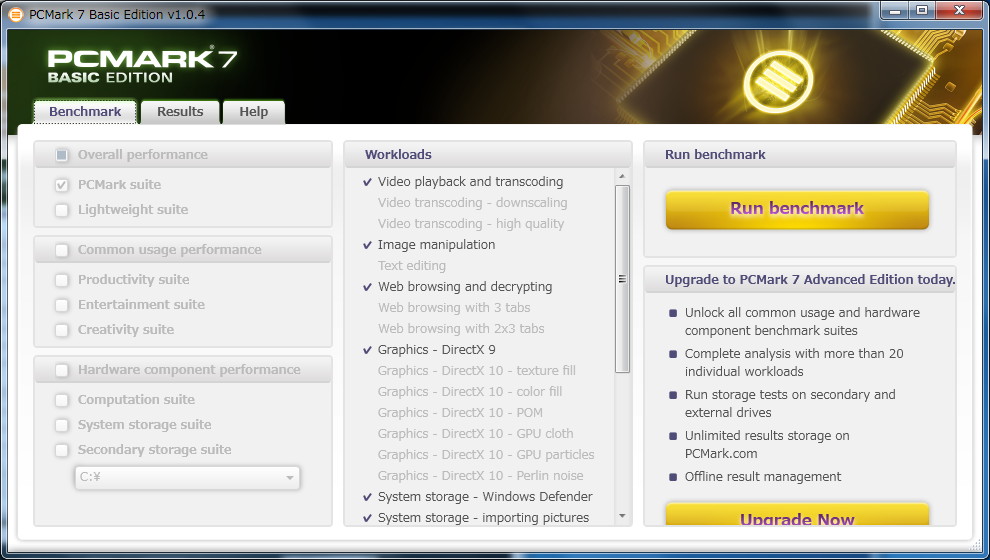The width and height of the screenshot is (990, 560).
Task: Select 'Graphics - DirectX 10 - Perlin noise'
Action: pyautogui.click(x=480, y=475)
